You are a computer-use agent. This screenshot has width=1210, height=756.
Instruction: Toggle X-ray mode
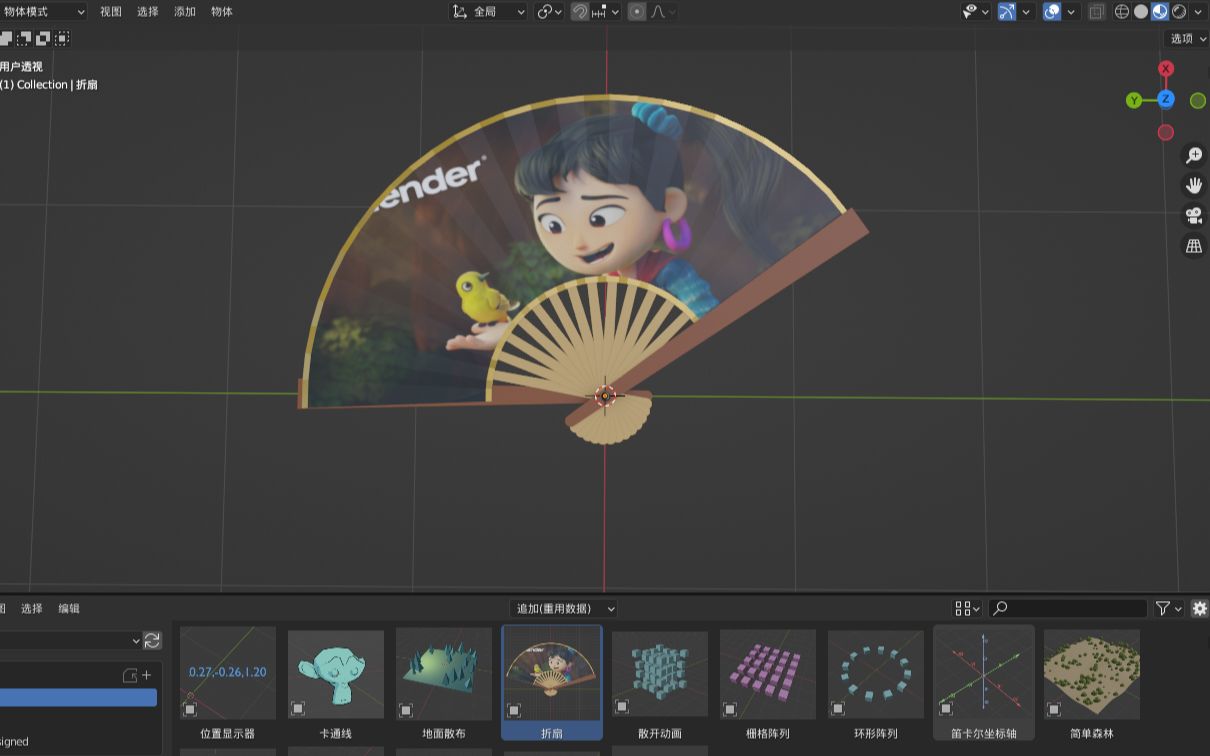1097,12
